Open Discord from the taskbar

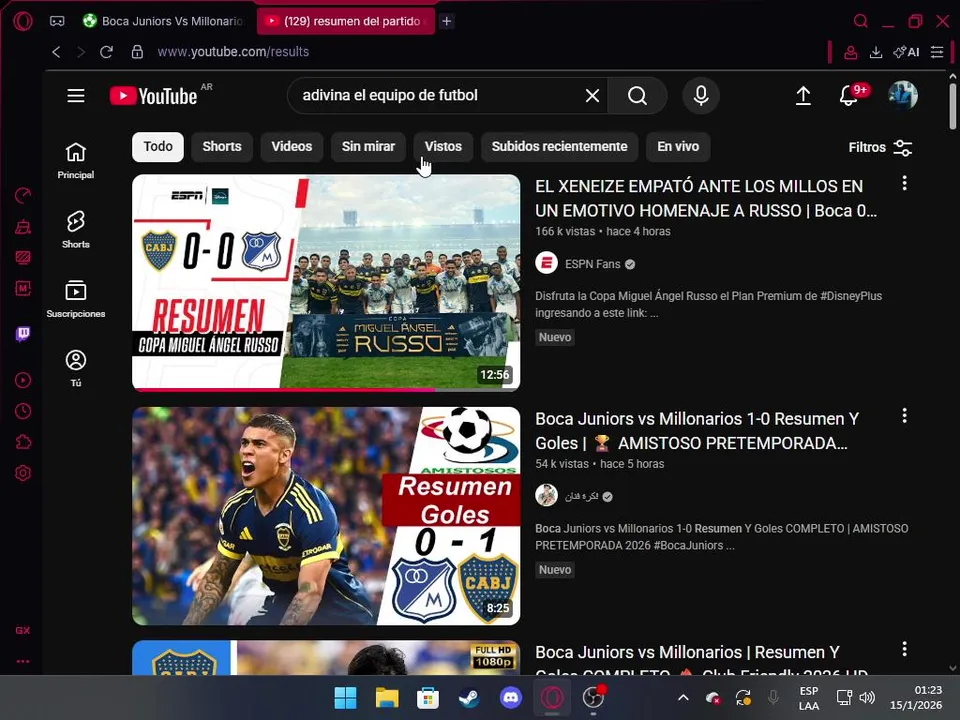click(x=511, y=697)
